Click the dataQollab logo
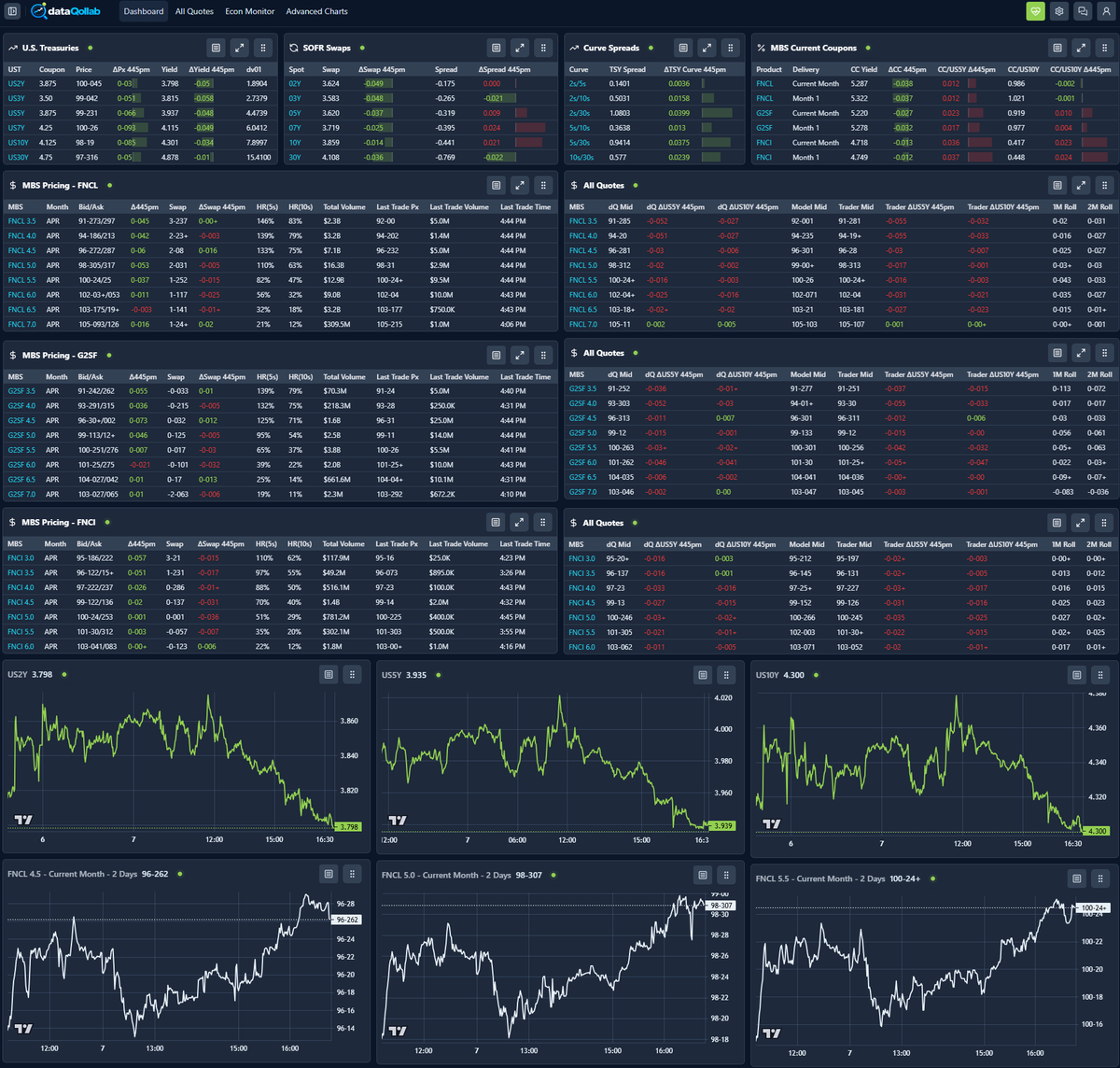Viewport: 1120px width, 1068px height. (65, 11)
